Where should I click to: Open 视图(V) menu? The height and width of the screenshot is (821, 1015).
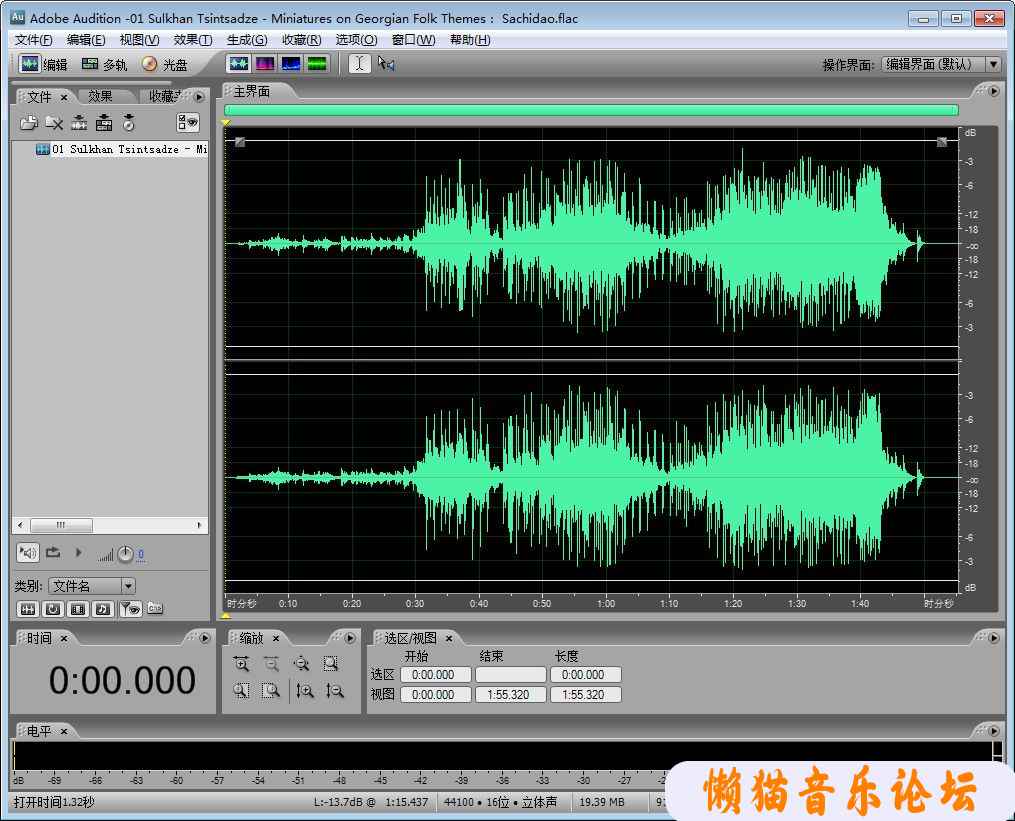(139, 40)
